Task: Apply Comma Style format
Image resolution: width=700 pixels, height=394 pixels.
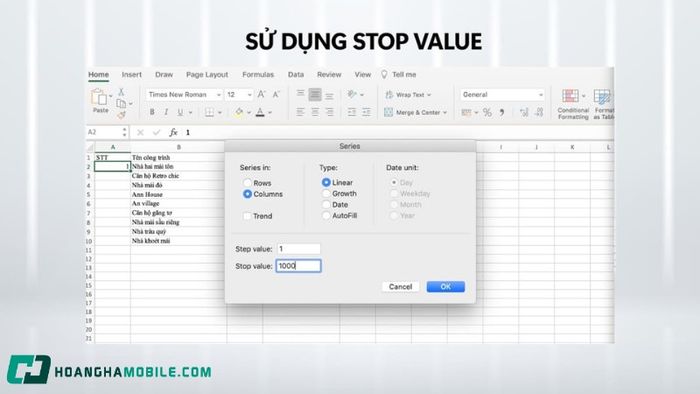Action: (x=502, y=112)
